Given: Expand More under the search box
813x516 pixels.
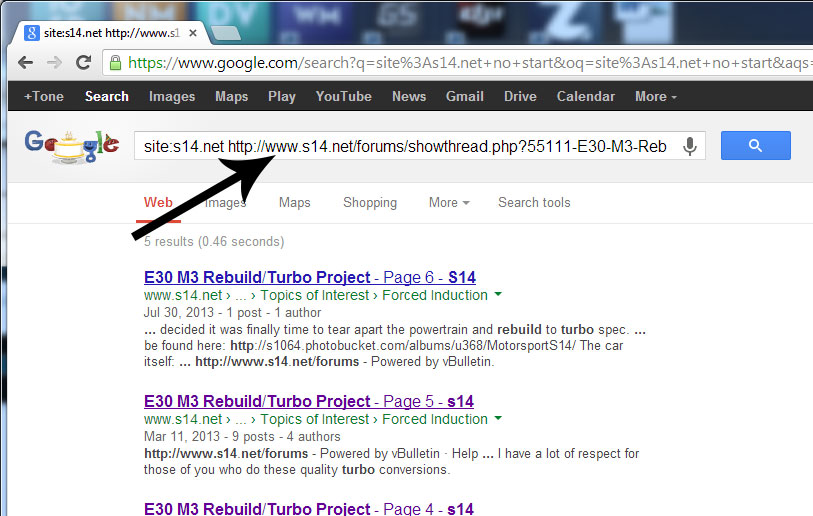Looking at the screenshot, I should click(x=449, y=202).
